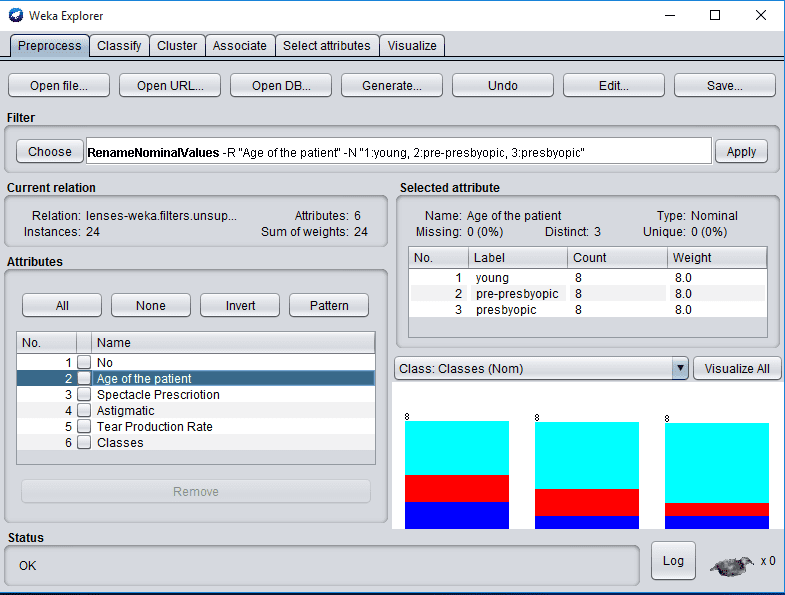This screenshot has width=785, height=595.
Task: Click the Name header in attributes list
Action: pos(233,343)
